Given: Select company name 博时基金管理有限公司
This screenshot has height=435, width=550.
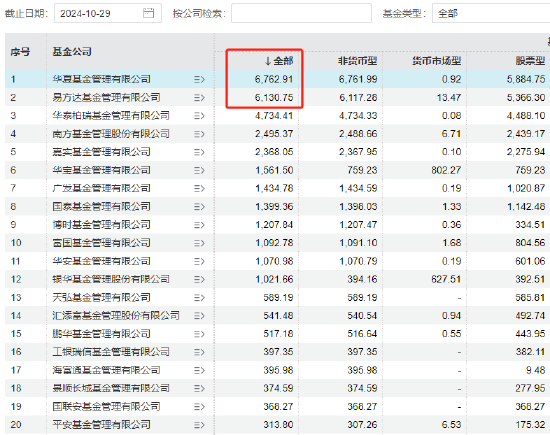Looking at the screenshot, I should point(101,225).
